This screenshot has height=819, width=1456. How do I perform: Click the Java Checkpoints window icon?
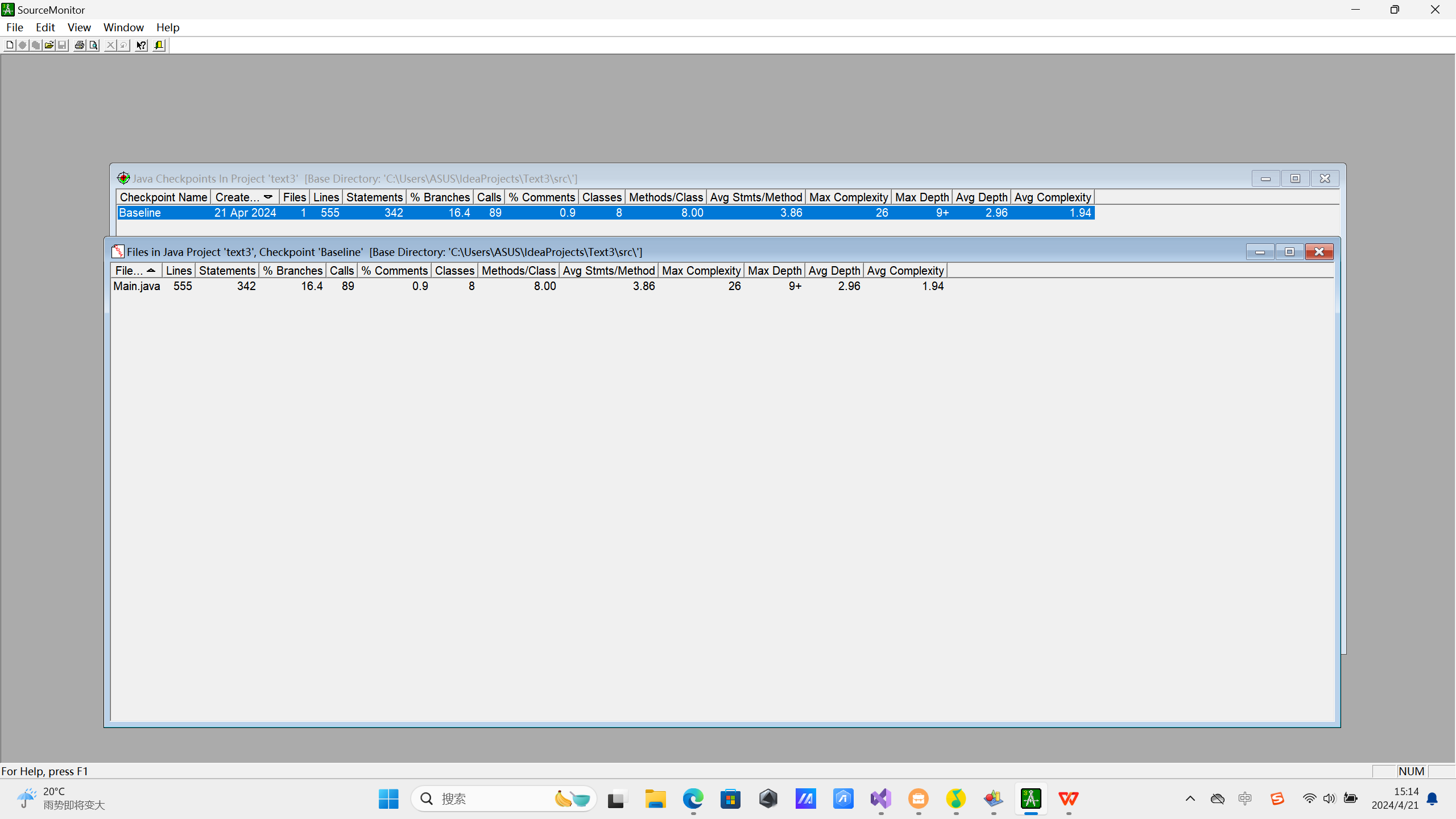[x=123, y=179]
